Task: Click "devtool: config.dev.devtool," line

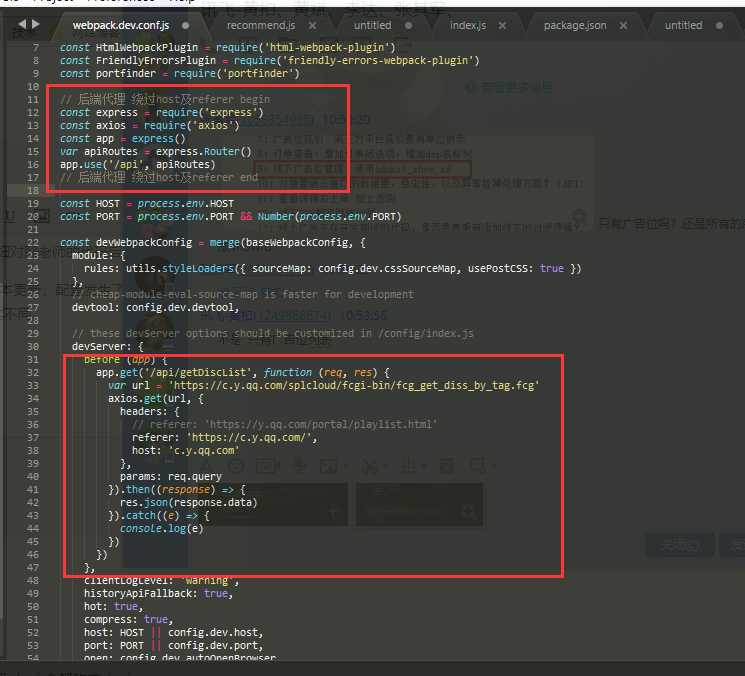Action: pyautogui.click(x=156, y=307)
